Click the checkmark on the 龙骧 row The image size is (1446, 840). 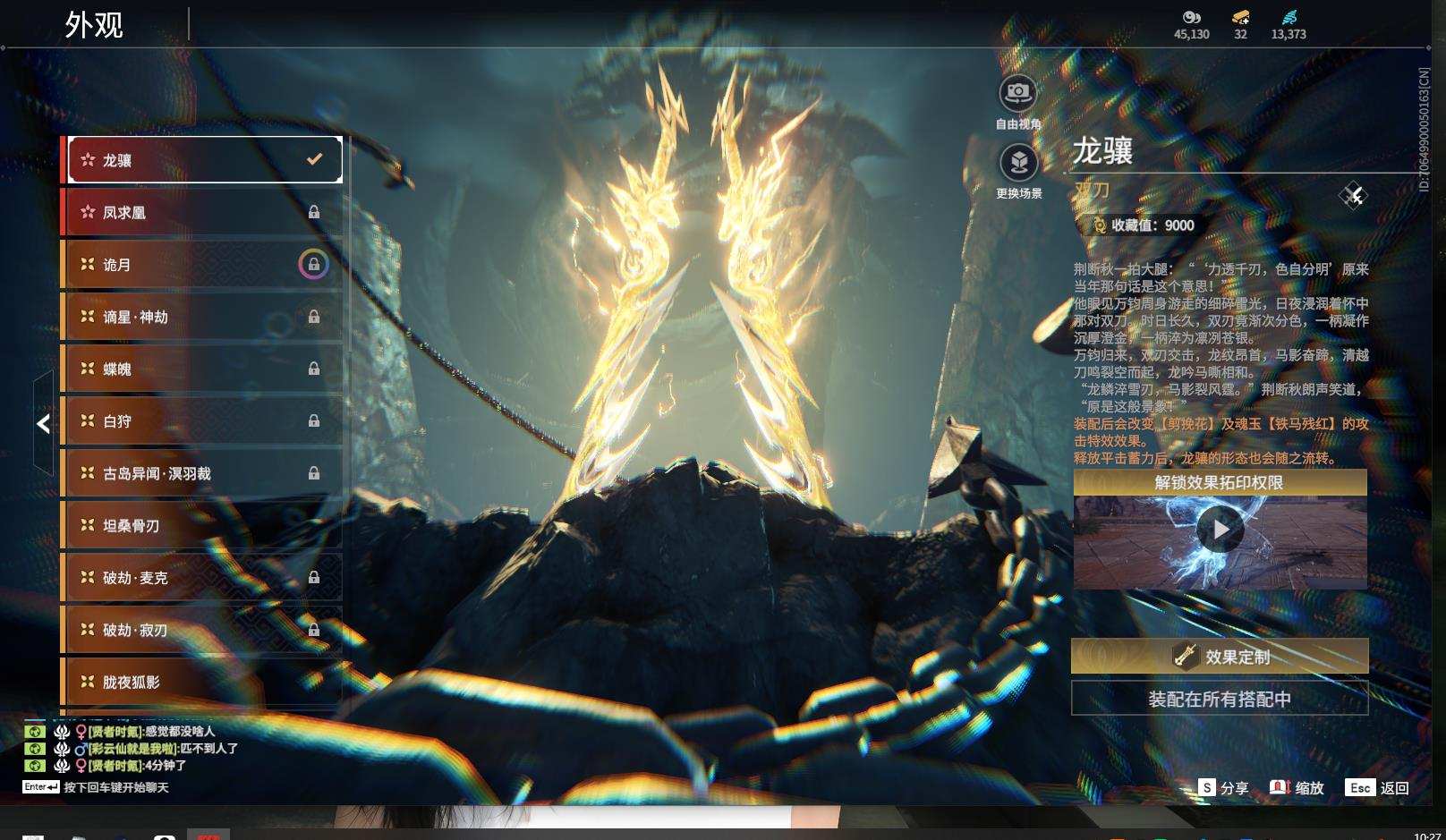(x=314, y=159)
